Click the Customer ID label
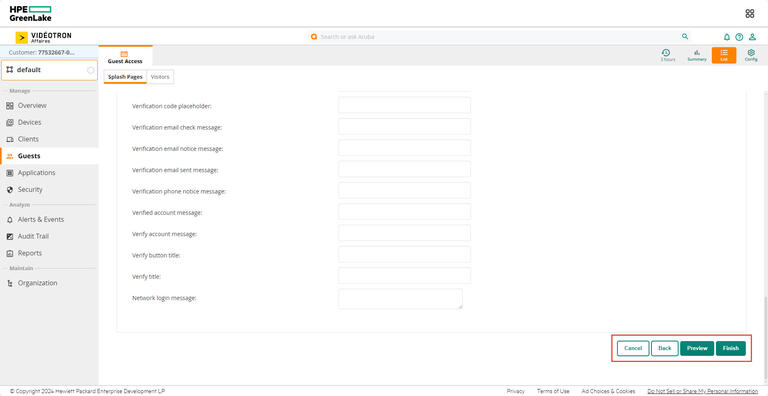The height and width of the screenshot is (396, 768). click(42, 52)
